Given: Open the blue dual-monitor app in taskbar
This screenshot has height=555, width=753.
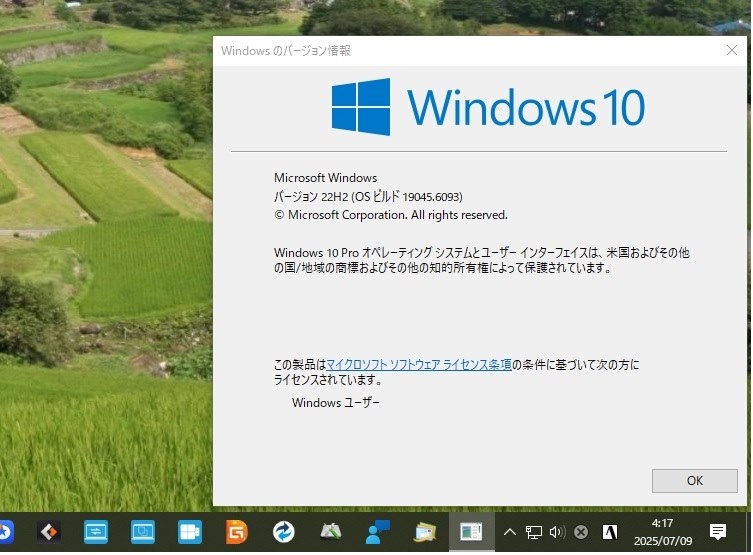Looking at the screenshot, I should (143, 532).
